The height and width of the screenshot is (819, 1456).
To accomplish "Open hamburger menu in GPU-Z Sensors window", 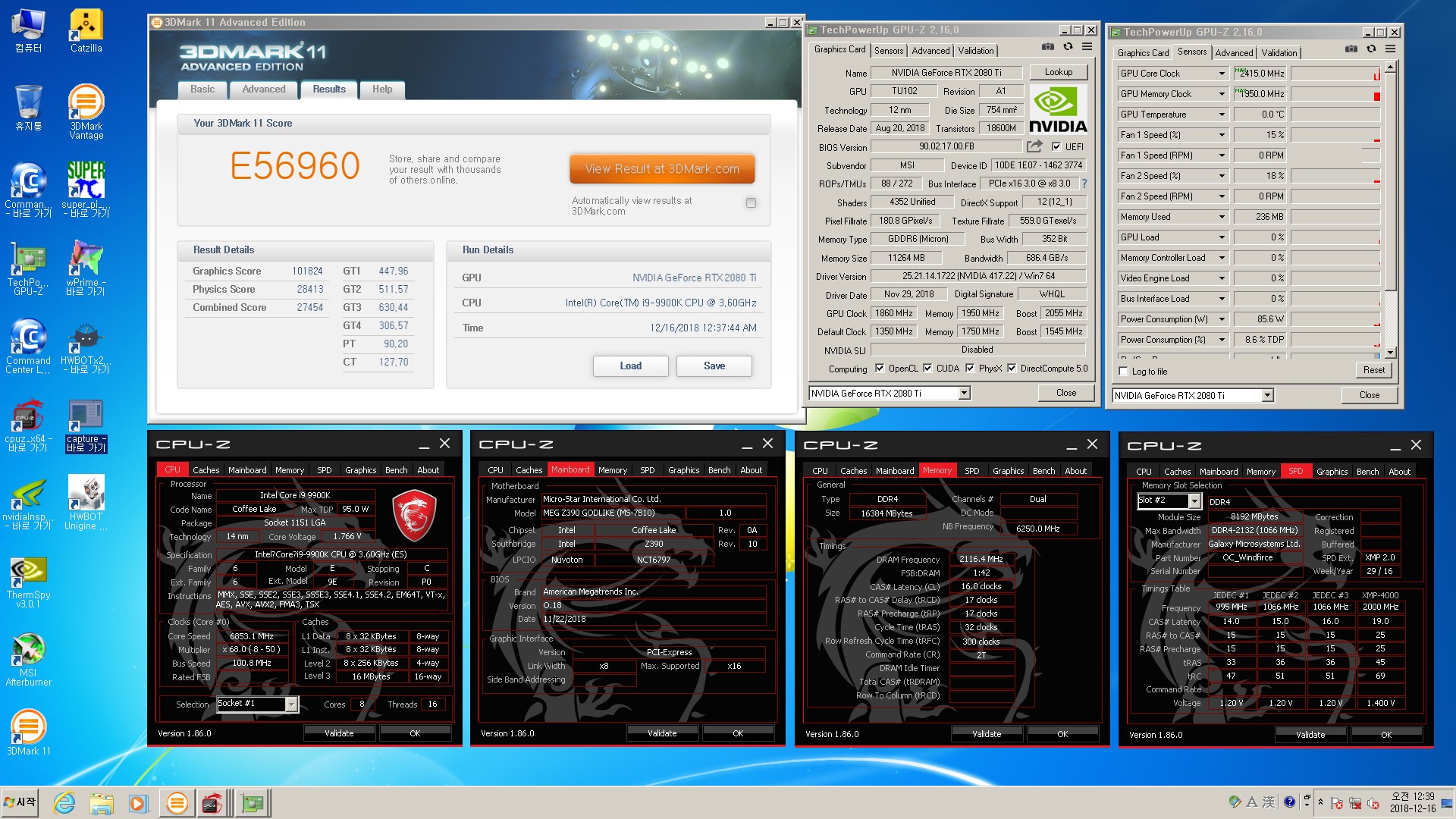I will pyautogui.click(x=1390, y=49).
